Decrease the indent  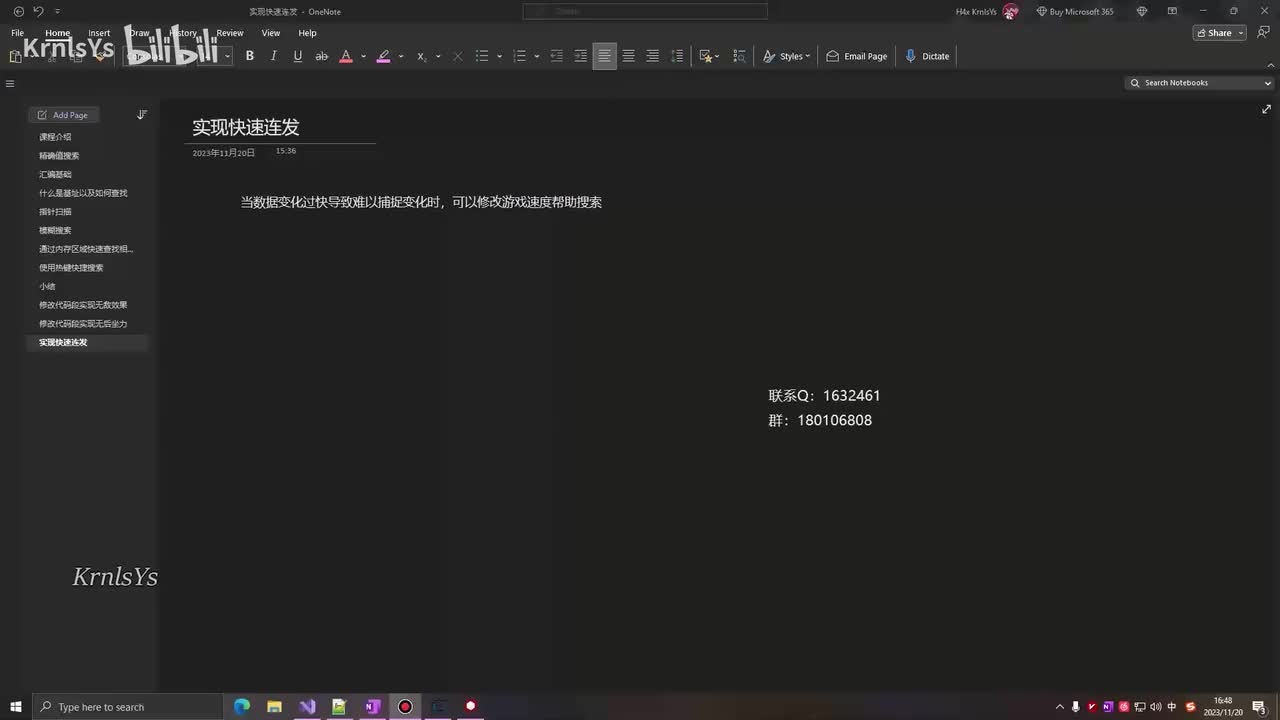[x=557, y=56]
